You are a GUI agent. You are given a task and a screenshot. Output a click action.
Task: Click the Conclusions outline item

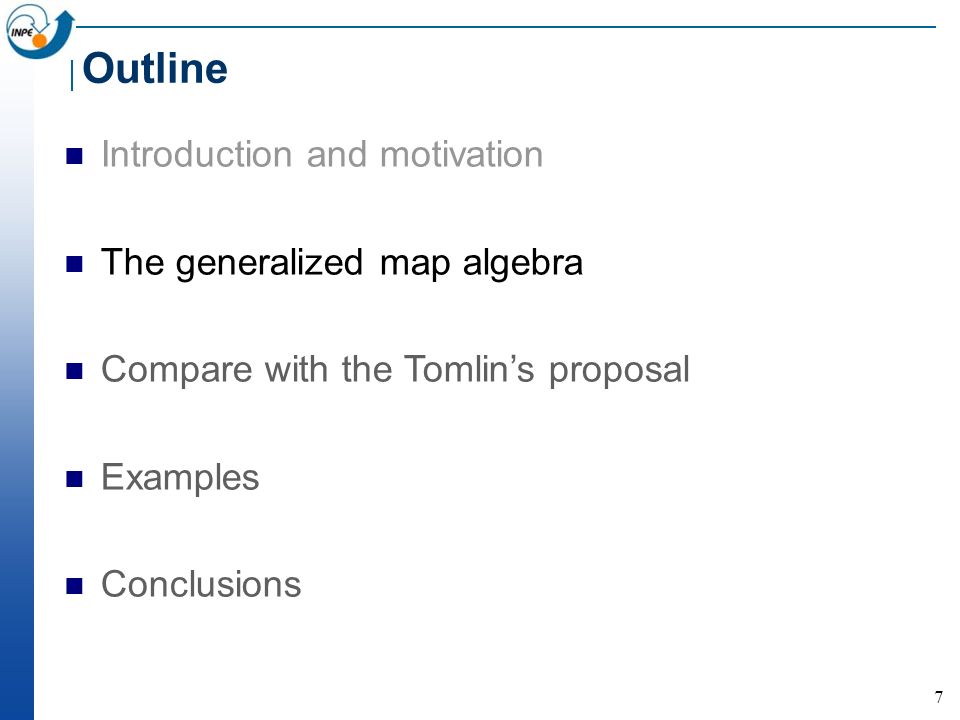(201, 584)
